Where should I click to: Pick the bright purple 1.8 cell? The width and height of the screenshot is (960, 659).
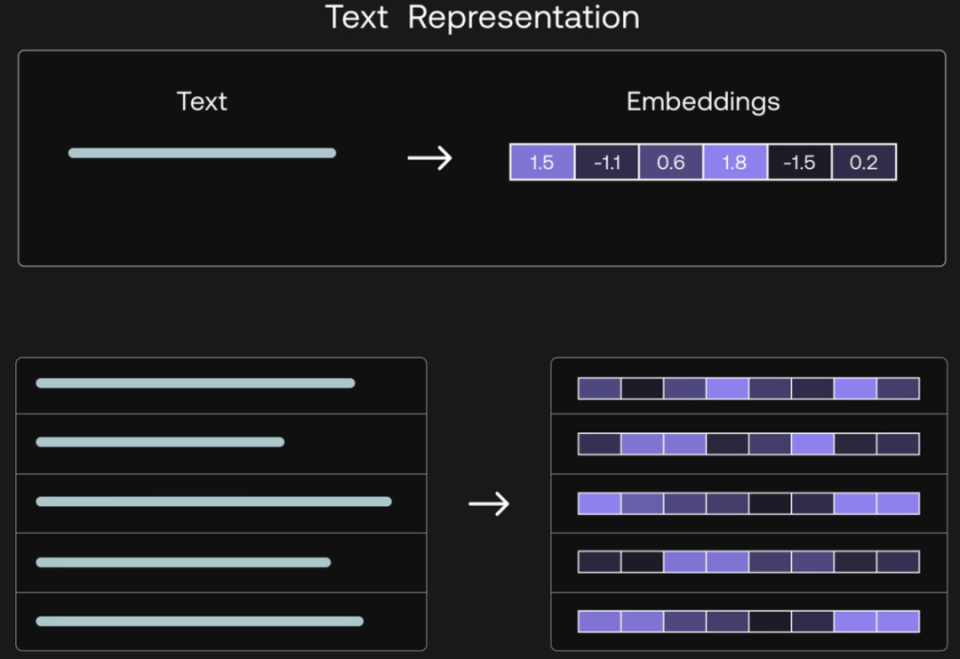[735, 162]
